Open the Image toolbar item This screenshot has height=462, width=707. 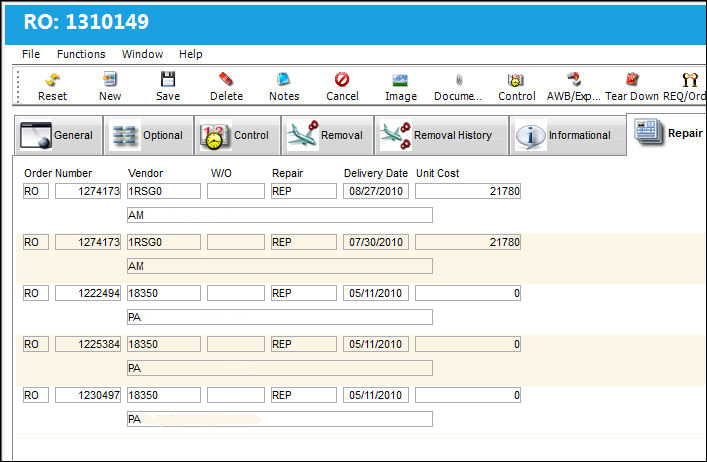point(400,80)
